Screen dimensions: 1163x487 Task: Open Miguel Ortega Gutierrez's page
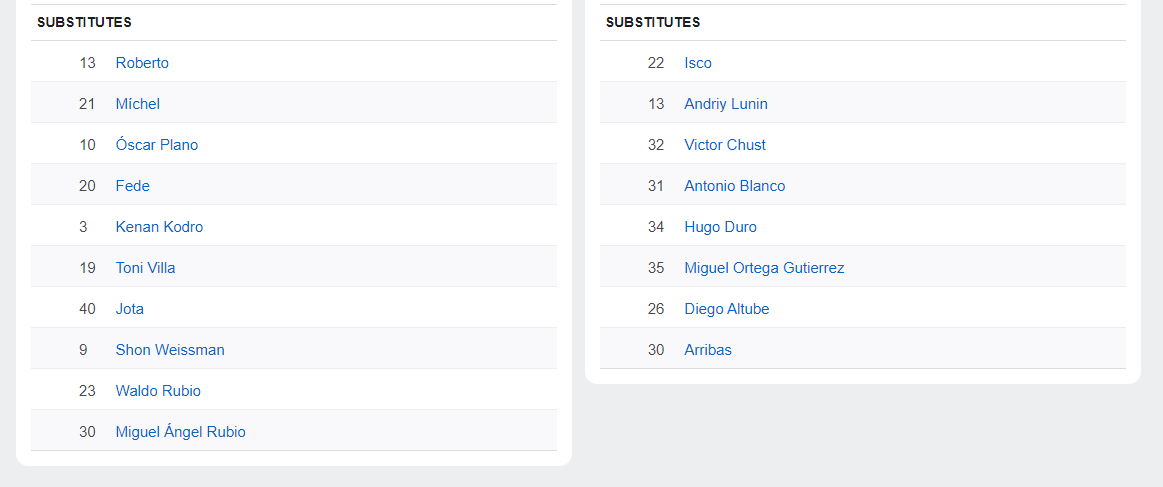pyautogui.click(x=764, y=268)
